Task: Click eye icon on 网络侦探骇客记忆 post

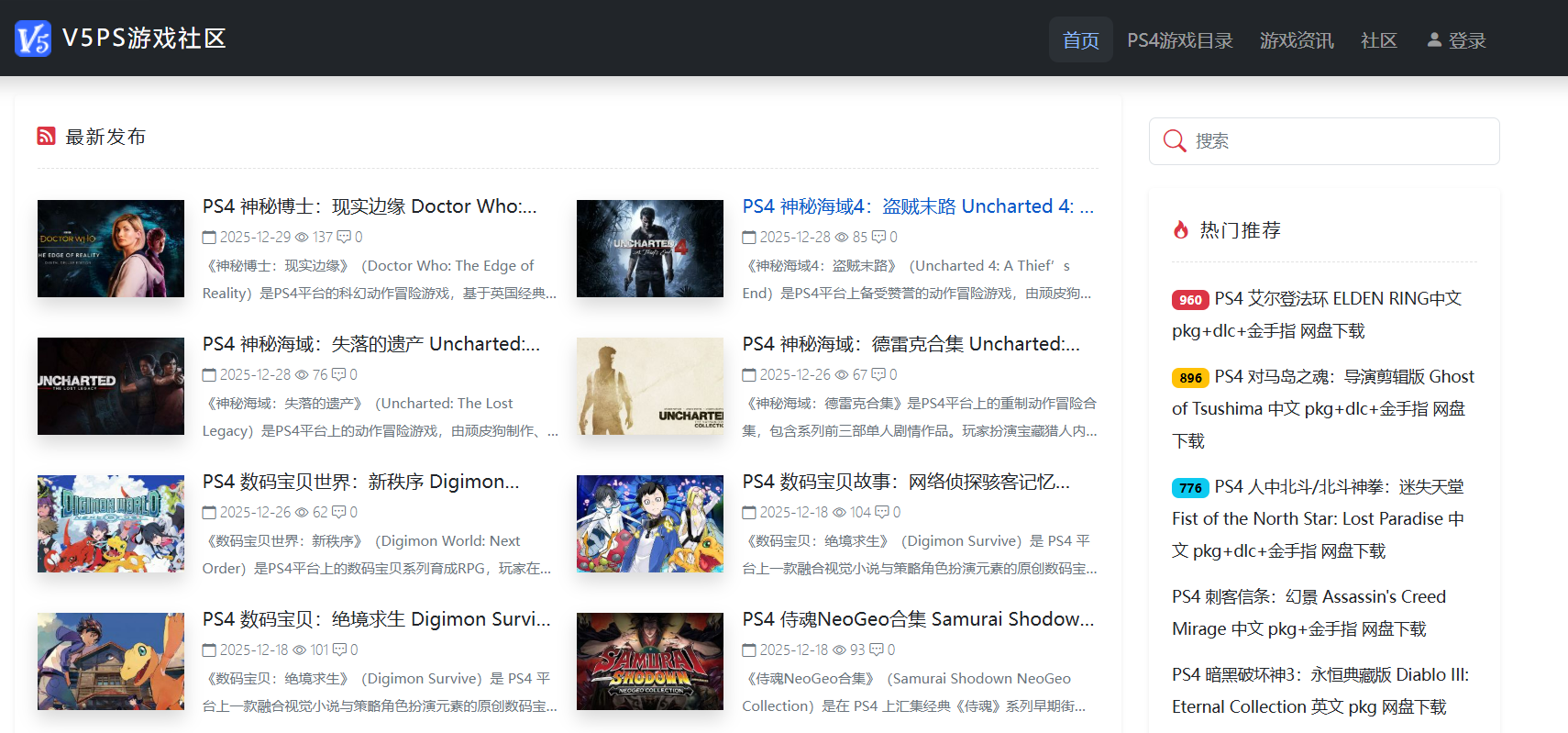Action: [840, 512]
